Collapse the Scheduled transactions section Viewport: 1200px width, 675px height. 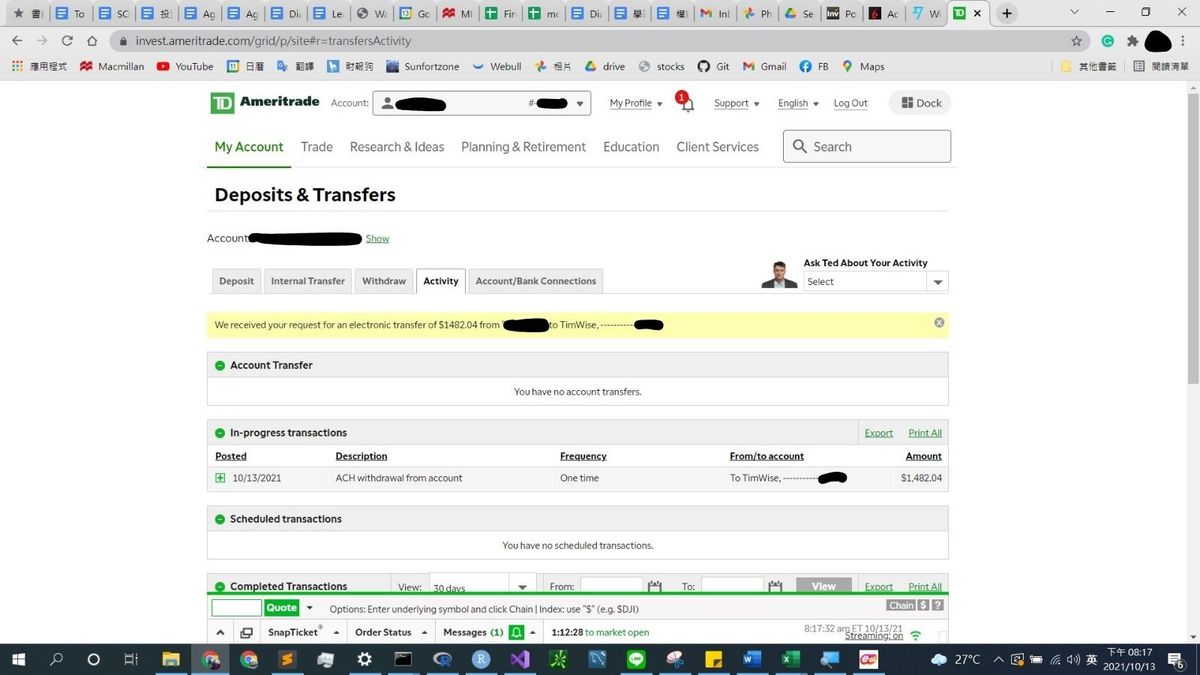pyautogui.click(x=220, y=519)
